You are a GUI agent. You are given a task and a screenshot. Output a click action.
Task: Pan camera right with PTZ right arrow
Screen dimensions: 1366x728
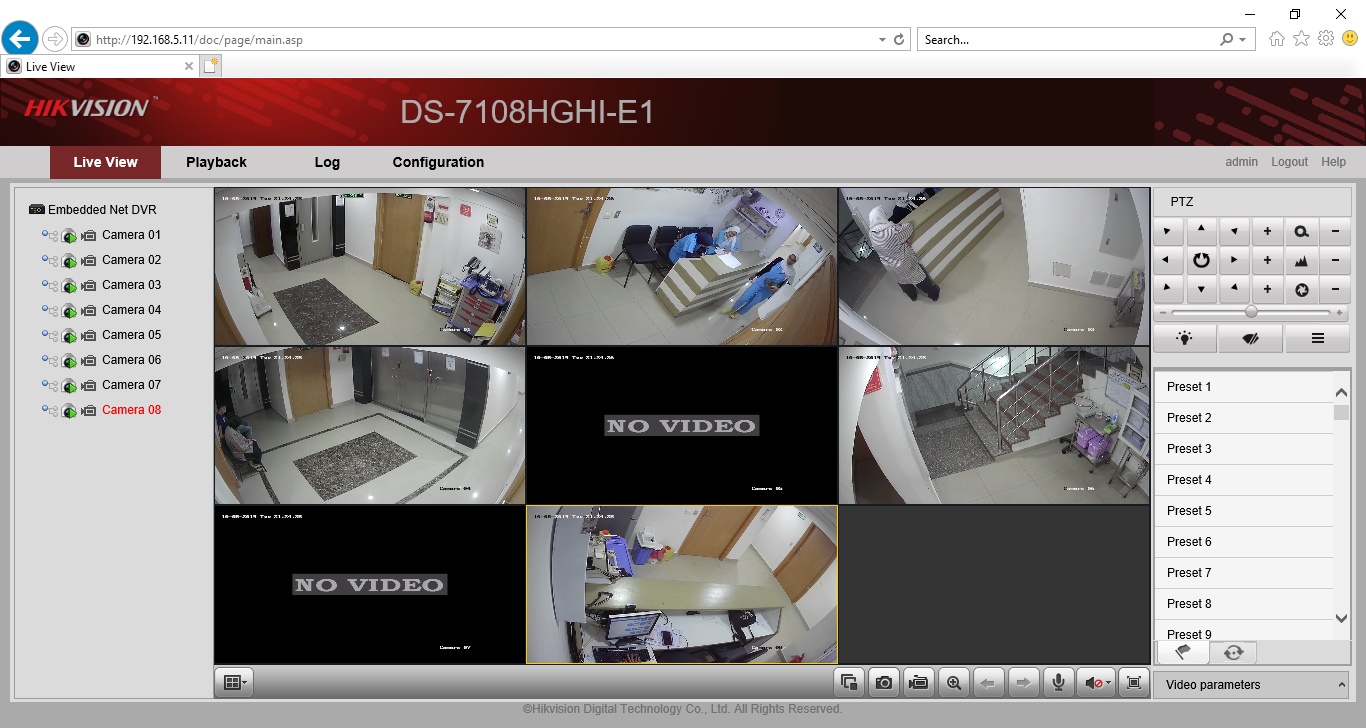point(1234,260)
